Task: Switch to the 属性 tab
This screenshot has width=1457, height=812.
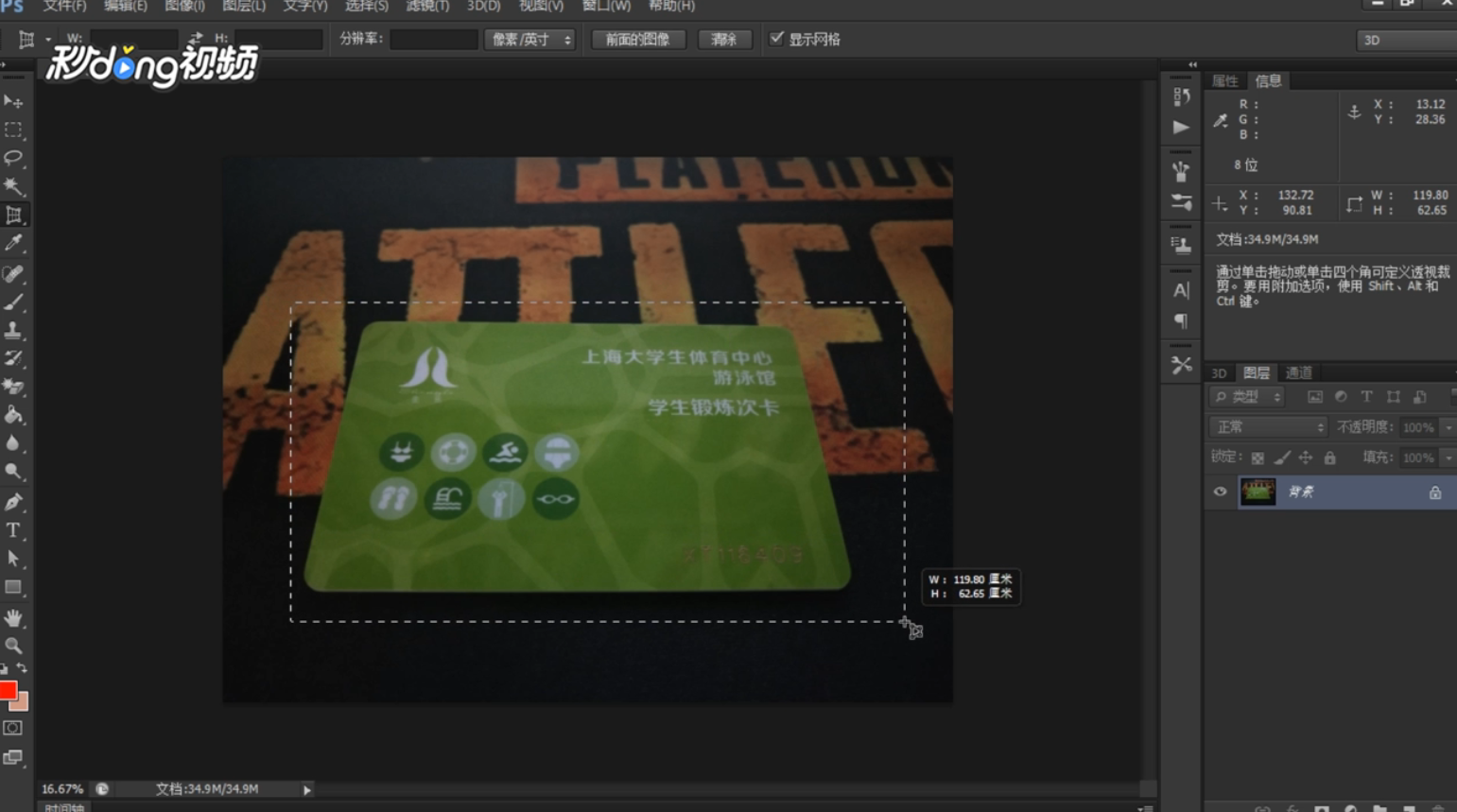Action: coord(1225,81)
